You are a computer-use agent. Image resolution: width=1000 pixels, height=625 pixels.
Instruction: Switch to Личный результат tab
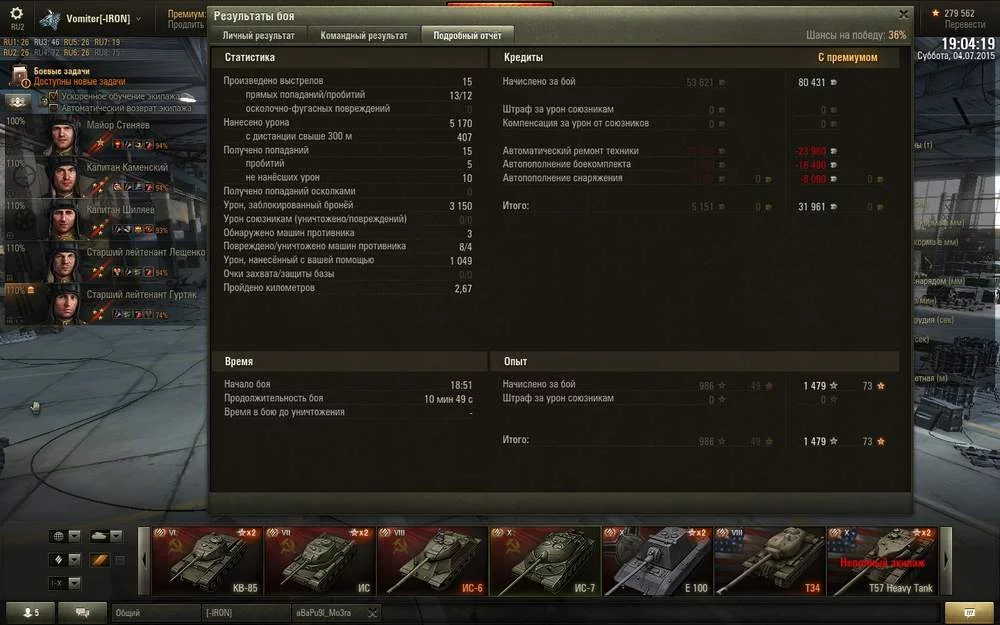click(x=258, y=36)
